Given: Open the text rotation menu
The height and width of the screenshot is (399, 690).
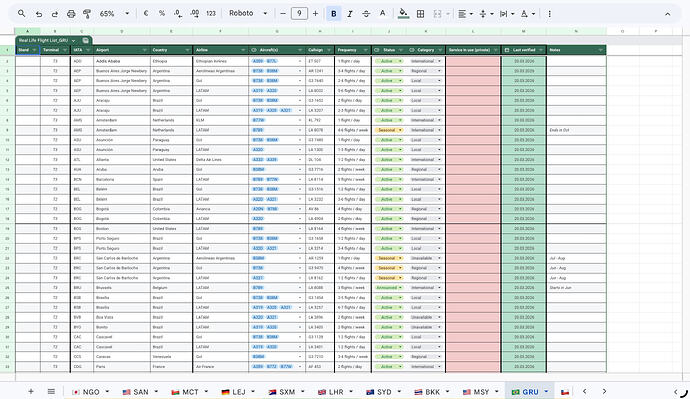Looking at the screenshot, I should pos(527,14).
